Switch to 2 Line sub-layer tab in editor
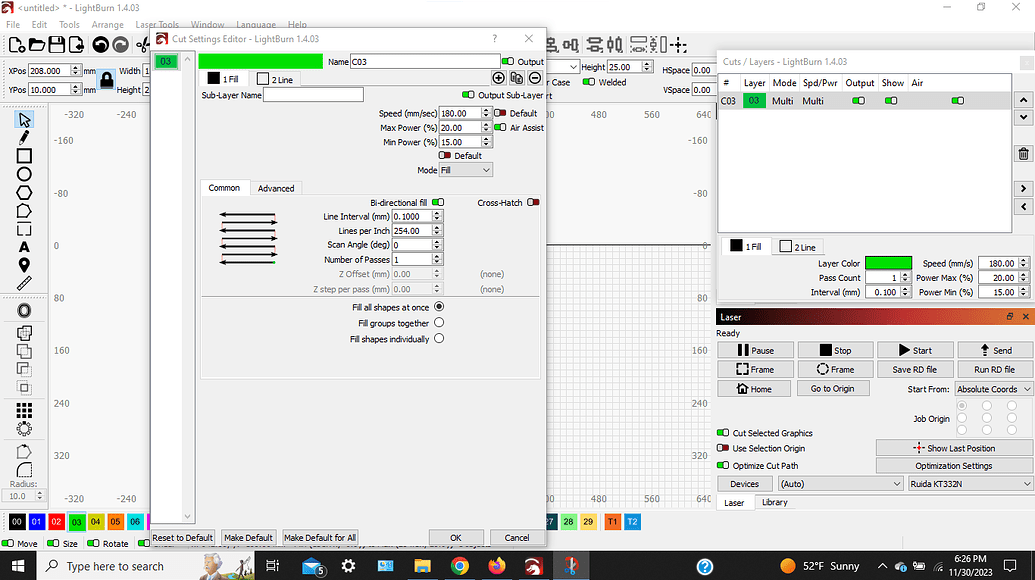Image resolution: width=1035 pixels, height=580 pixels. 275,79
